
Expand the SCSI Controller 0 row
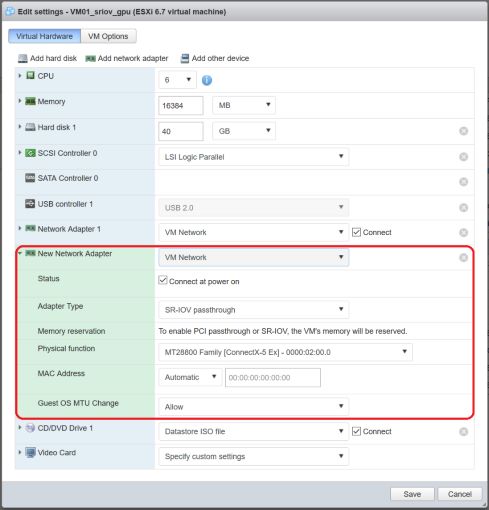[20, 153]
